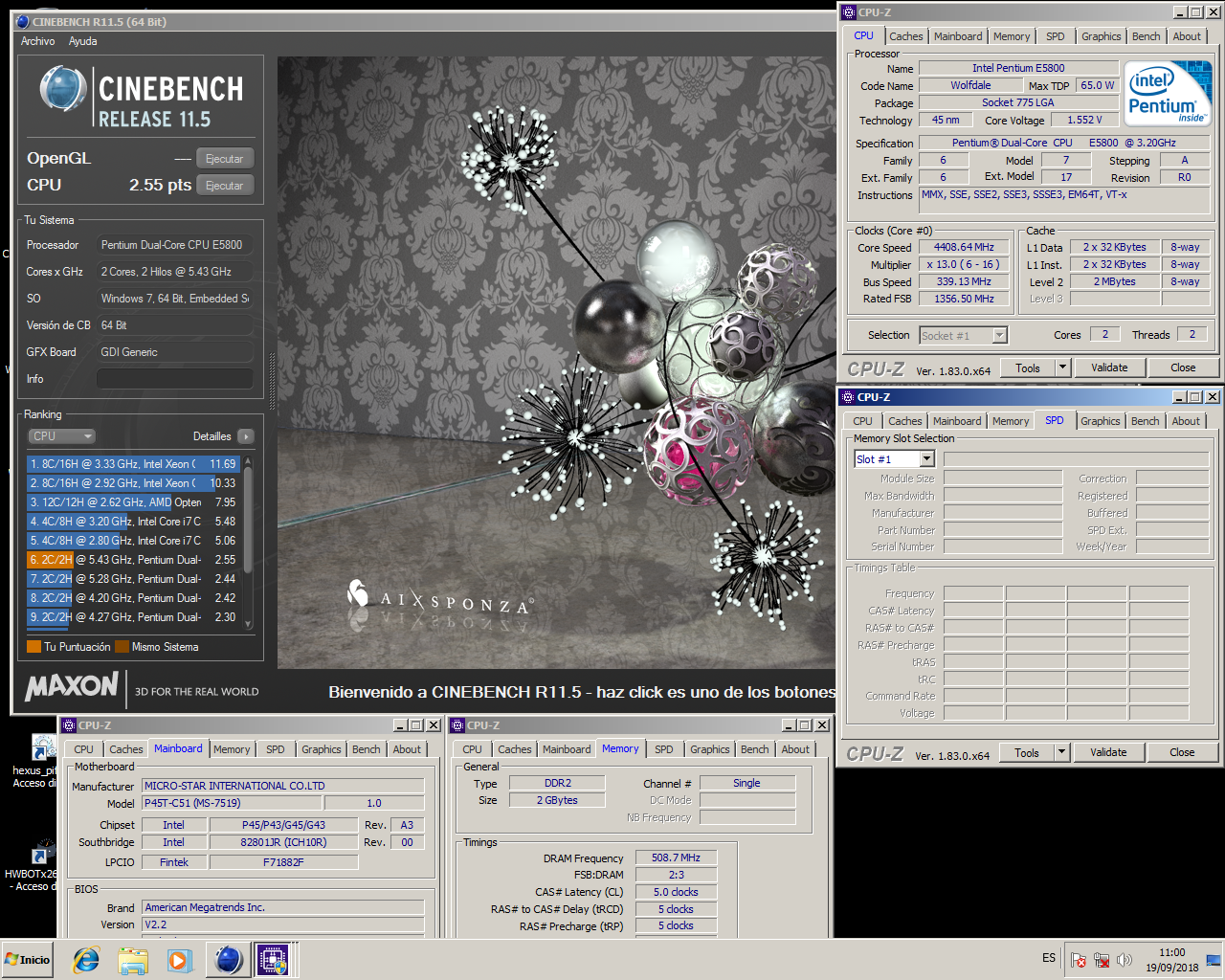Run the OpenGL test with Ejecutar
Screen dimensions: 1225x980
[x=225, y=159]
